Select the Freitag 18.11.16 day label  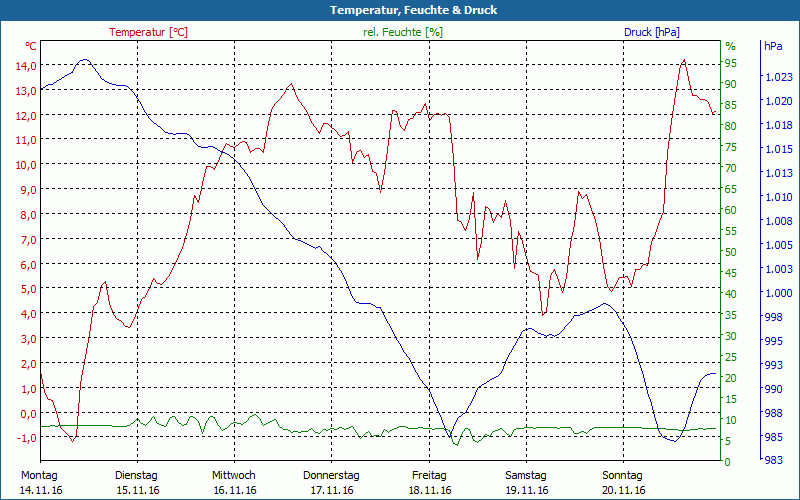[429, 482]
